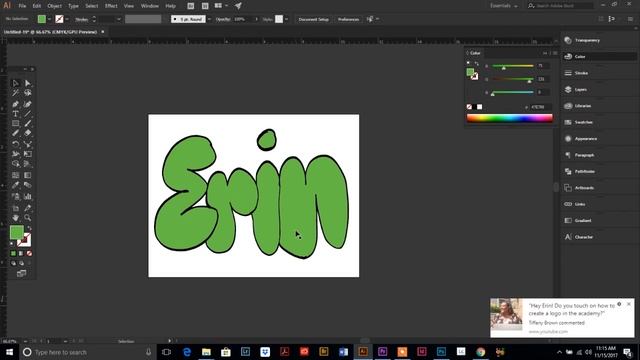Choose the Scale tool
Viewport: 640px width, 360px height.
pos(28,144)
